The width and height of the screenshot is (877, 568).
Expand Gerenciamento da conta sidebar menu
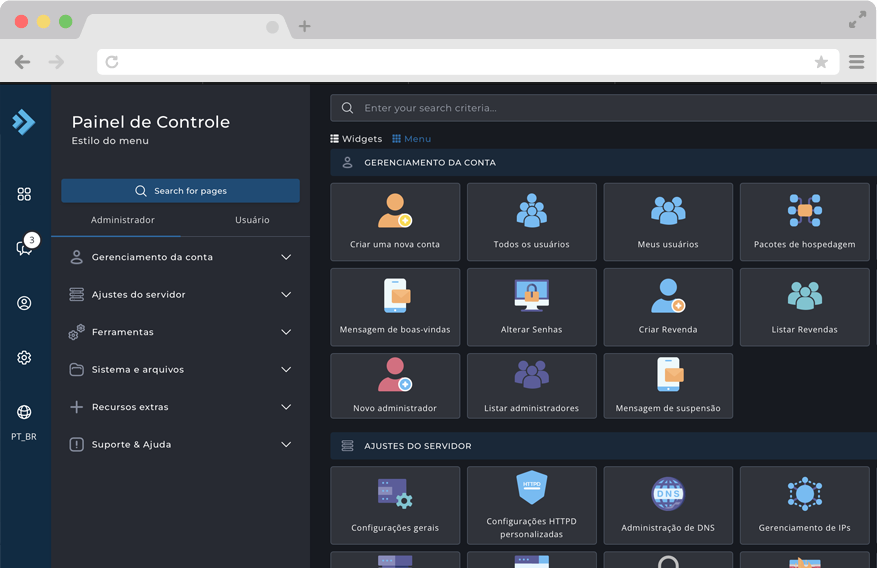tap(181, 257)
